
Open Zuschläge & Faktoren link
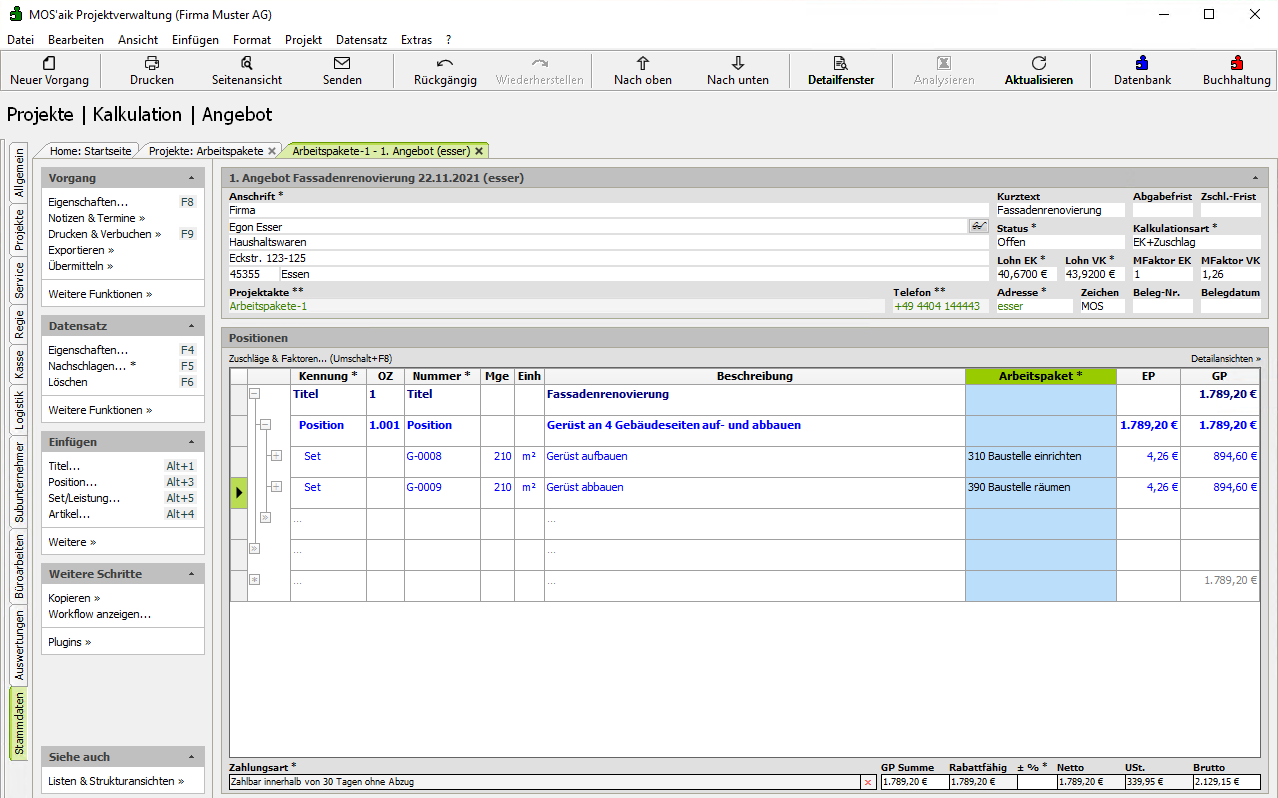point(311,358)
